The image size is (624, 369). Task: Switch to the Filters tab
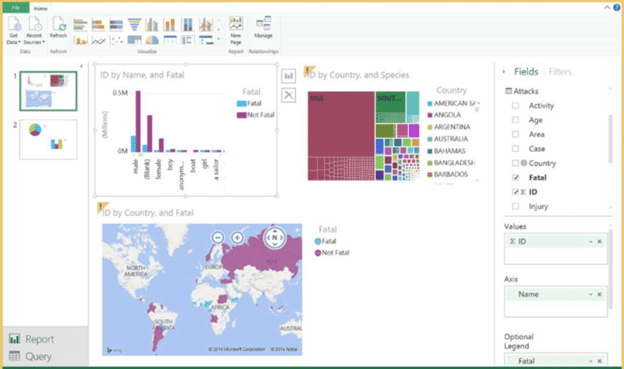560,72
